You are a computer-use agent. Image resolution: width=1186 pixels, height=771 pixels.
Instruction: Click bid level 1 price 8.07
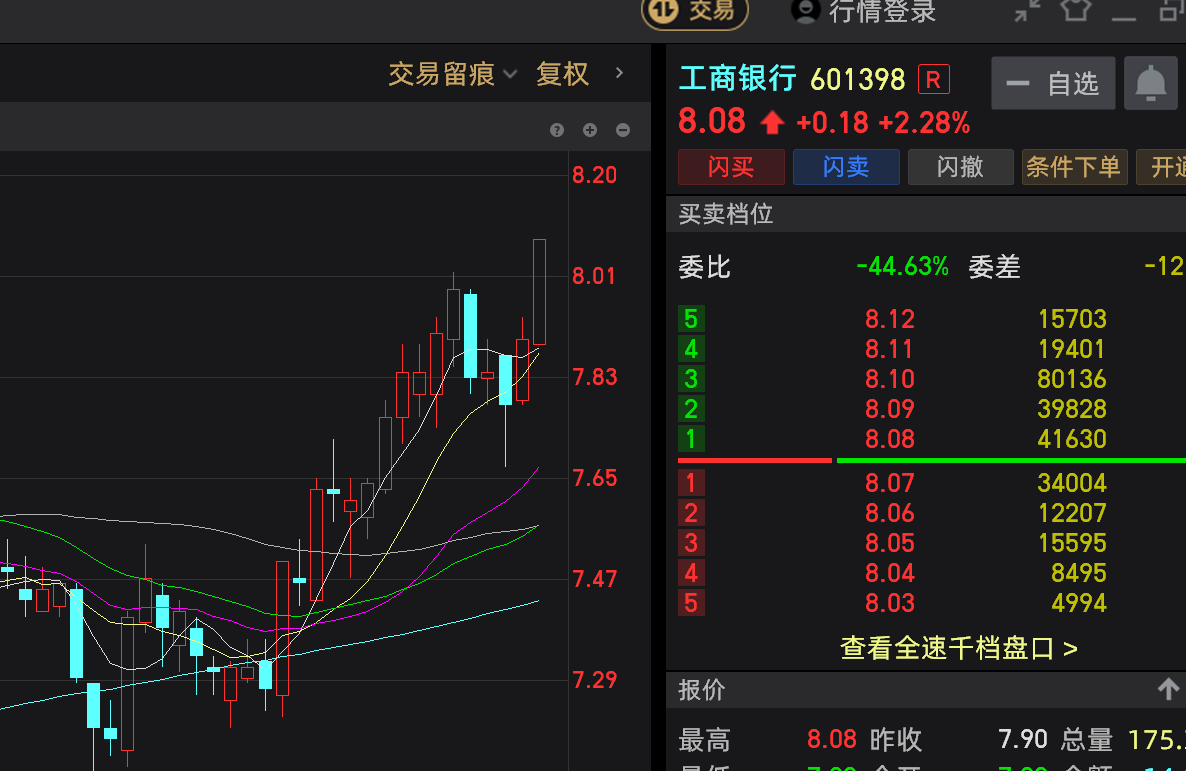tap(890, 483)
